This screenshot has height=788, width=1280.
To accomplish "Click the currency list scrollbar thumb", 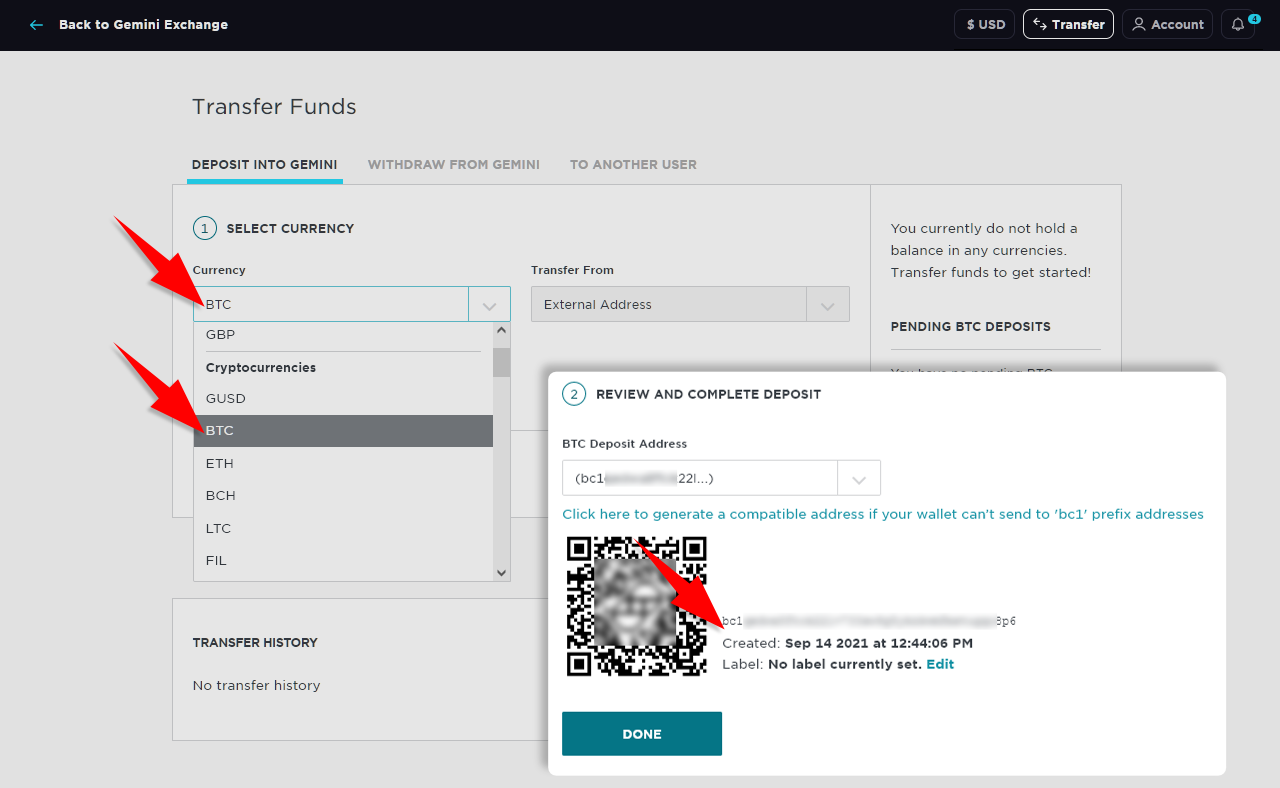I will (502, 362).
